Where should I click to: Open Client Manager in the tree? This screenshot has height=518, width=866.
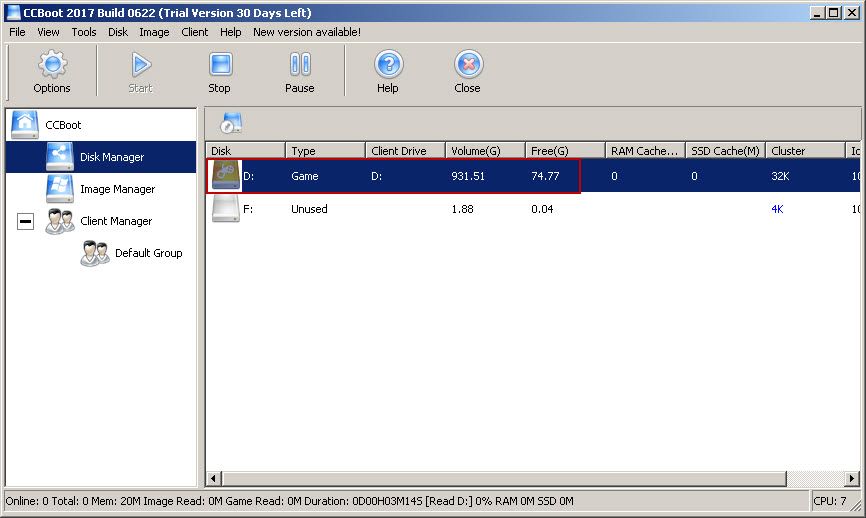coord(115,221)
